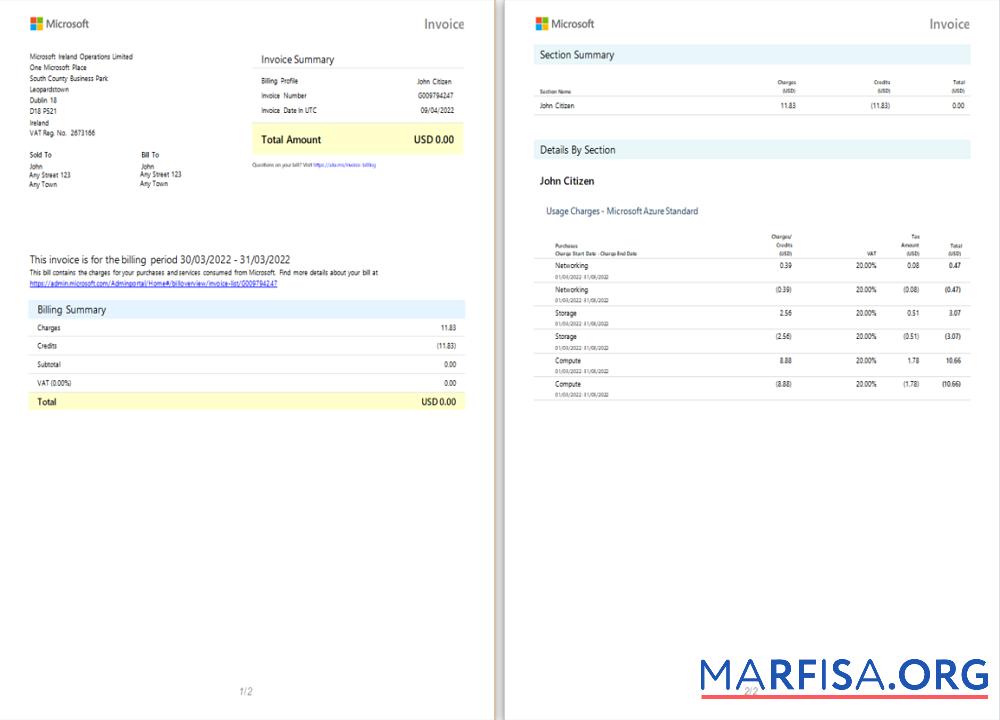The height and width of the screenshot is (720, 1000).
Task: Select the Billing Summary section header
Action: click(x=245, y=310)
